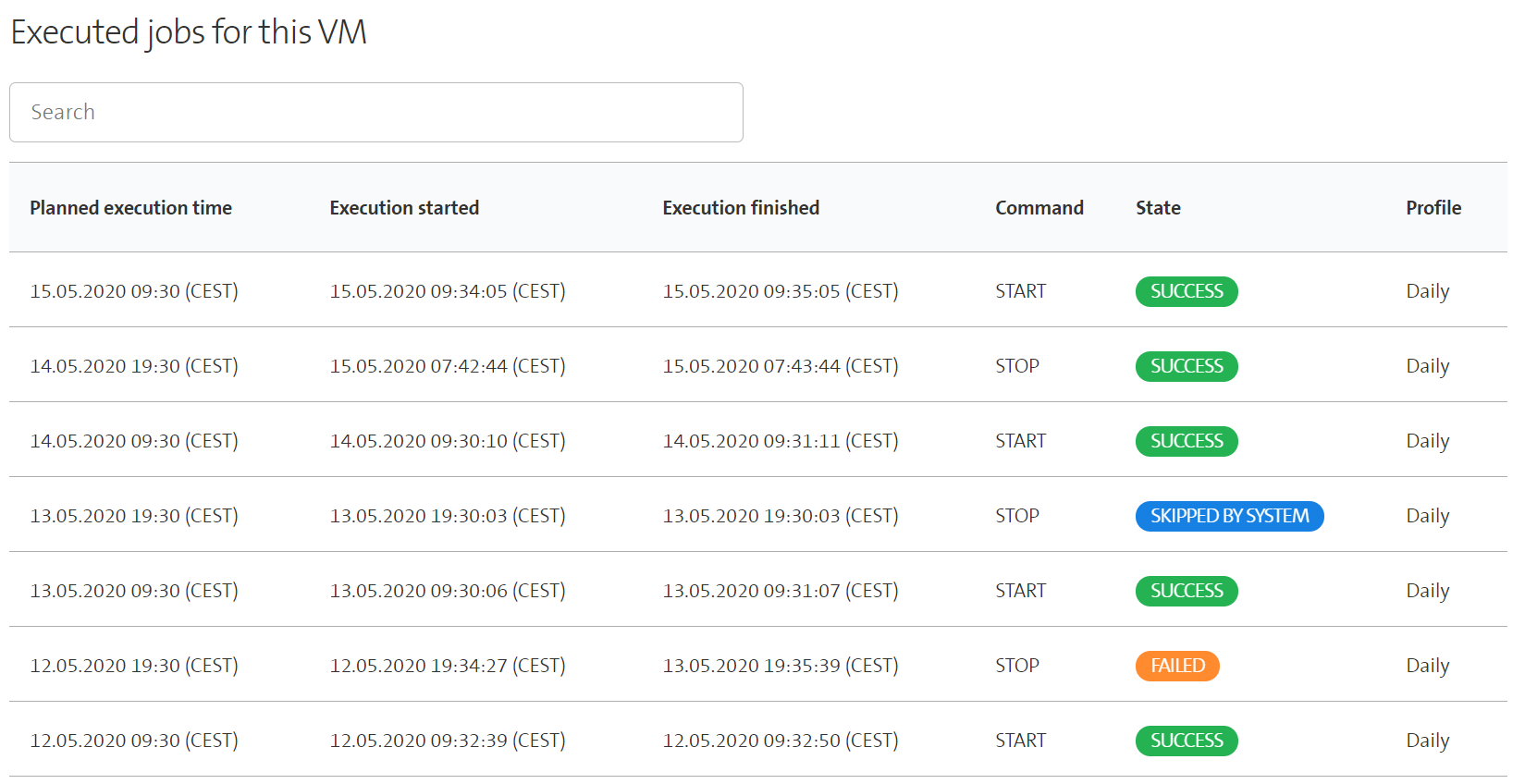Viewport: 1525px width, 784px height.
Task: Click SUCCESS badge for 14.05.2020 19:30 job
Action: click(1186, 366)
